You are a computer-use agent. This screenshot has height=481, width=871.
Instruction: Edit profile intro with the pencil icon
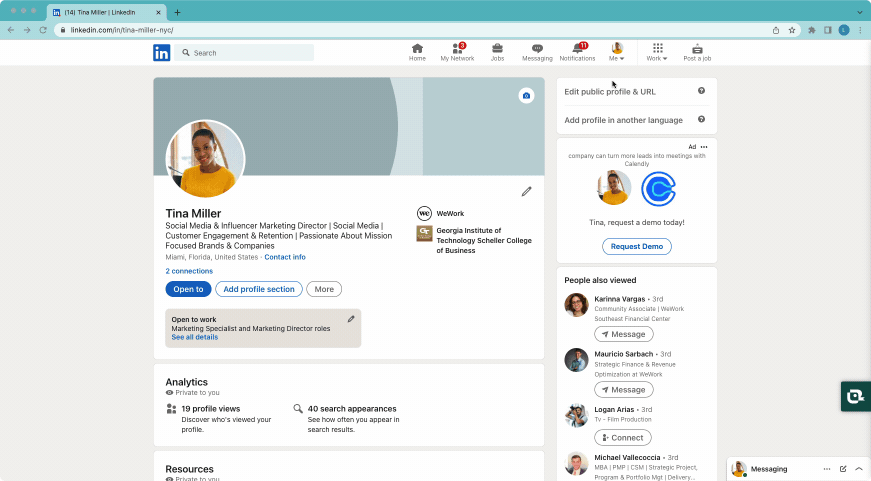point(526,192)
